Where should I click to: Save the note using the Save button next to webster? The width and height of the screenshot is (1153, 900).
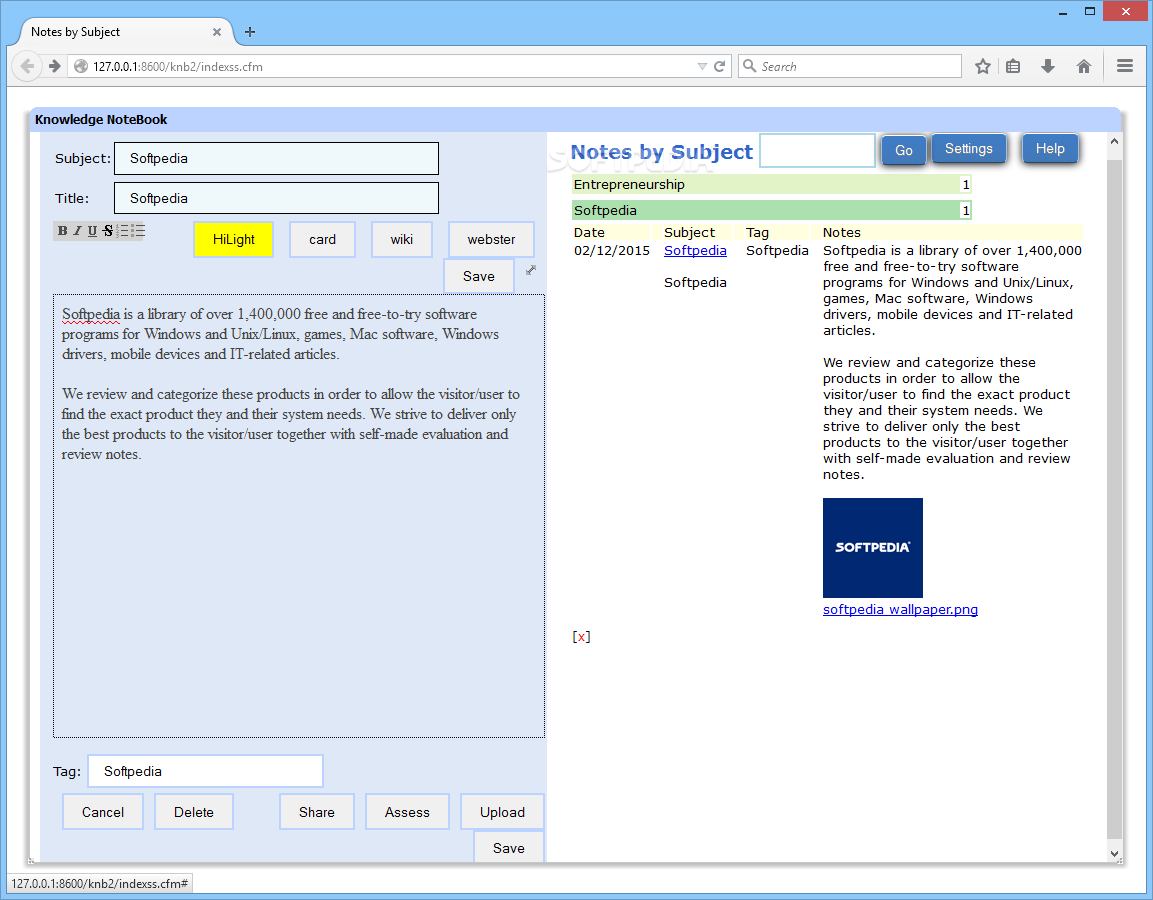[x=479, y=276]
